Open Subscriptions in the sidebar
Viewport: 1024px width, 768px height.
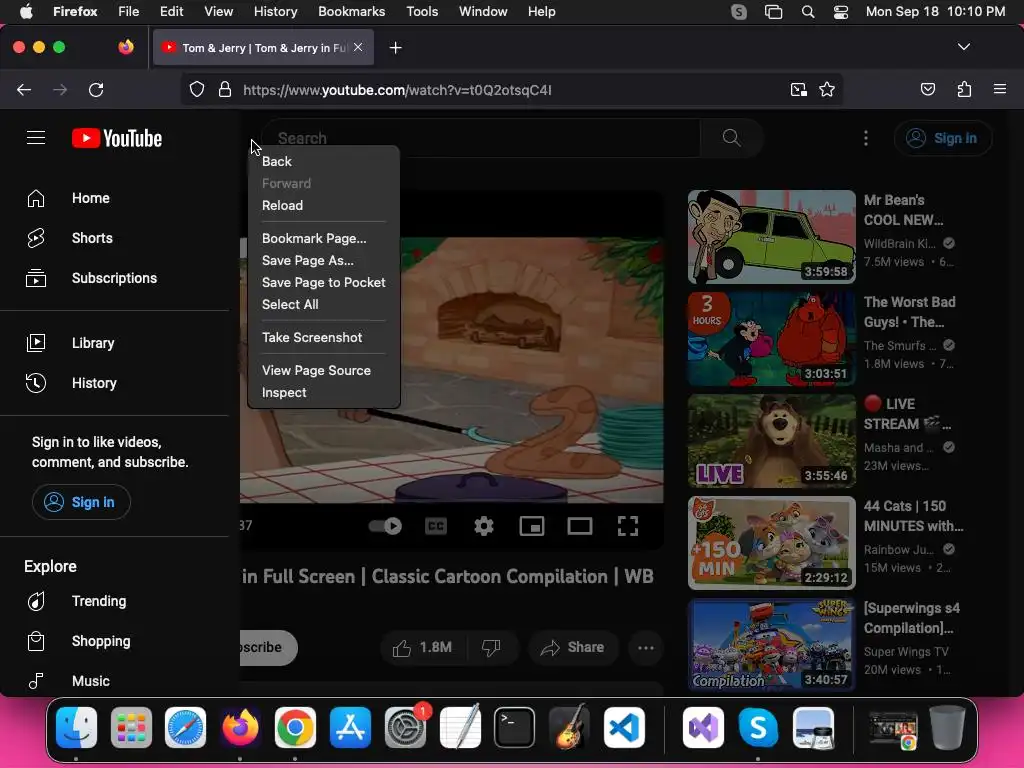[x=114, y=278]
